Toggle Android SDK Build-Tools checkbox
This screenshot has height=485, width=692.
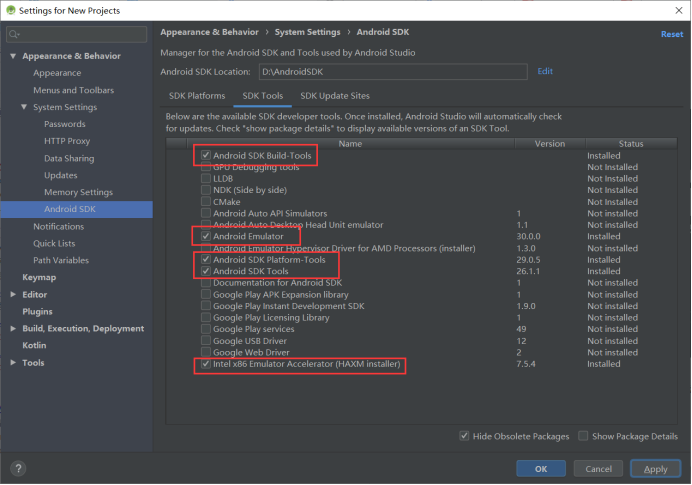tap(206, 155)
